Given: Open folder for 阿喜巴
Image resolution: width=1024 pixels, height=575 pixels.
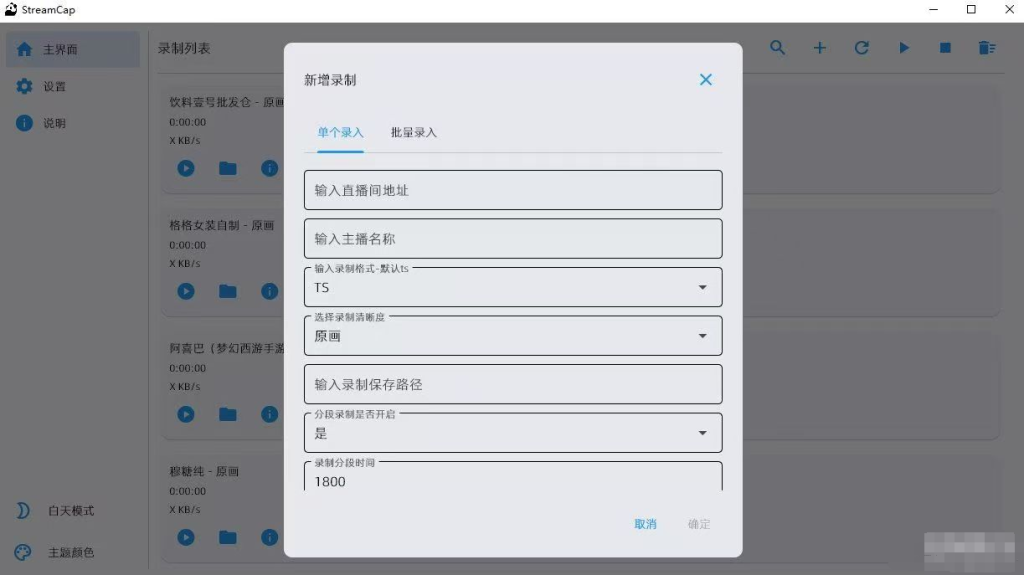Looking at the screenshot, I should pos(227,414).
